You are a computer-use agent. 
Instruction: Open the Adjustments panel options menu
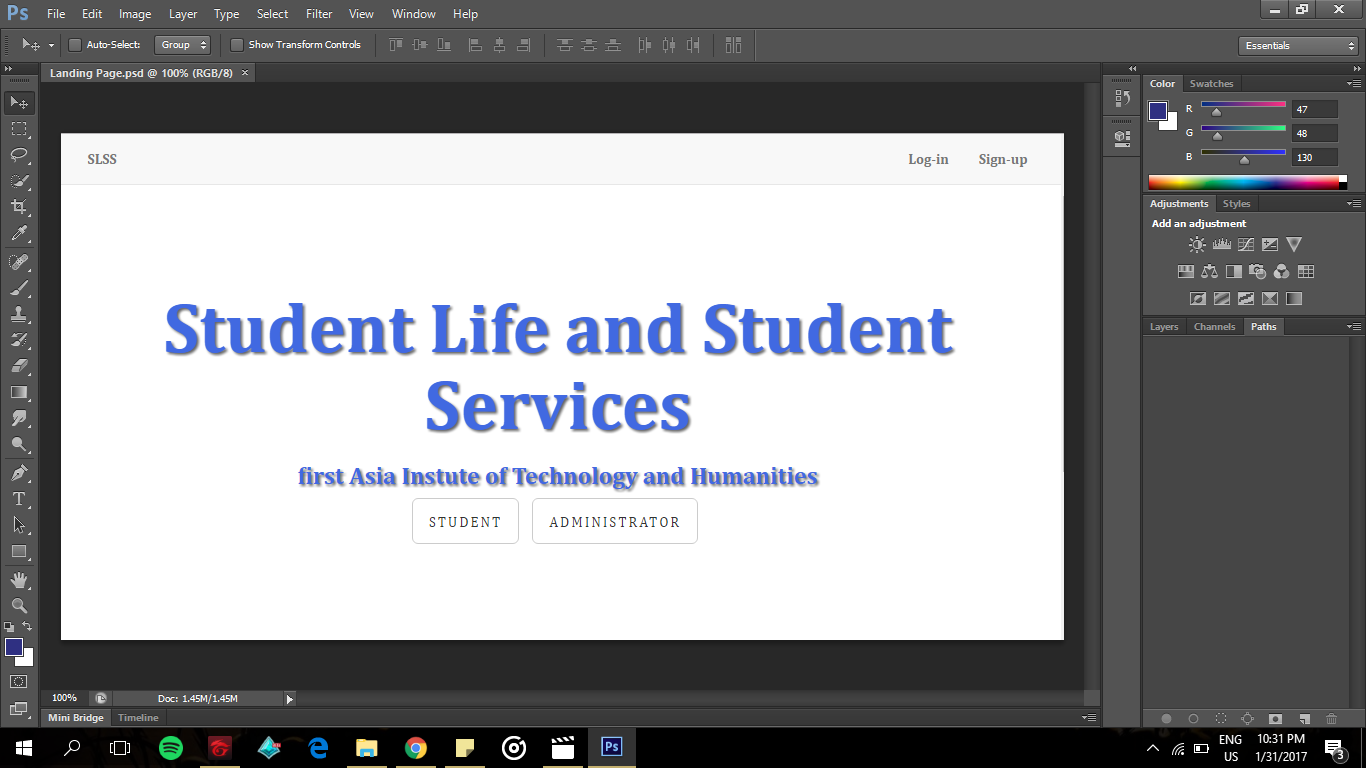click(1353, 204)
